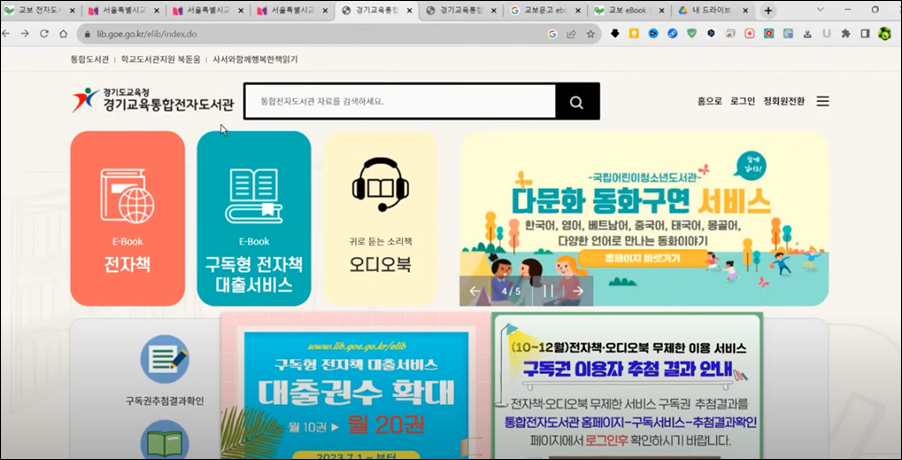Switch to the 내 드라이브 tab

click(714, 10)
